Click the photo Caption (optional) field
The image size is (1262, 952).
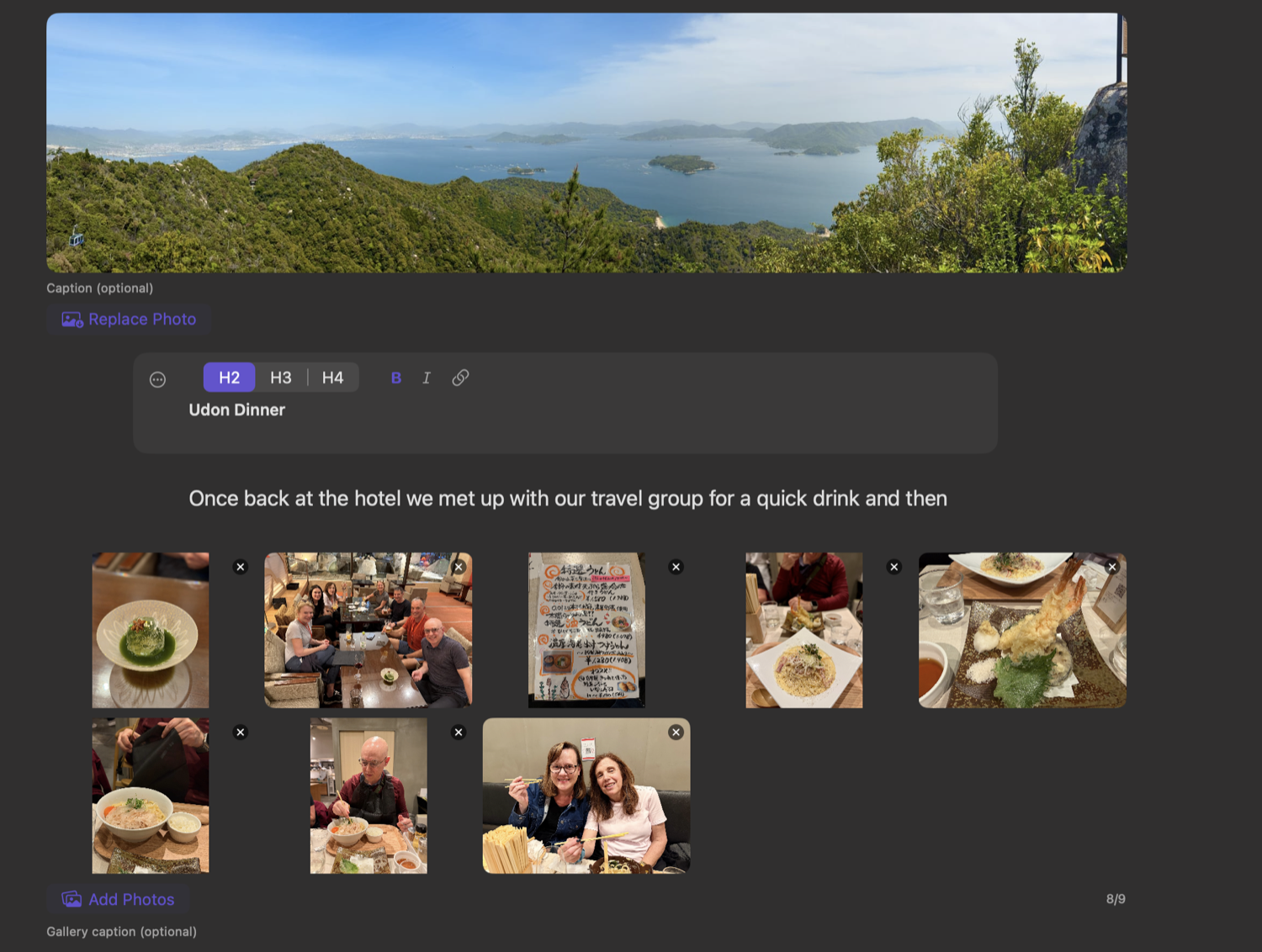click(x=100, y=288)
